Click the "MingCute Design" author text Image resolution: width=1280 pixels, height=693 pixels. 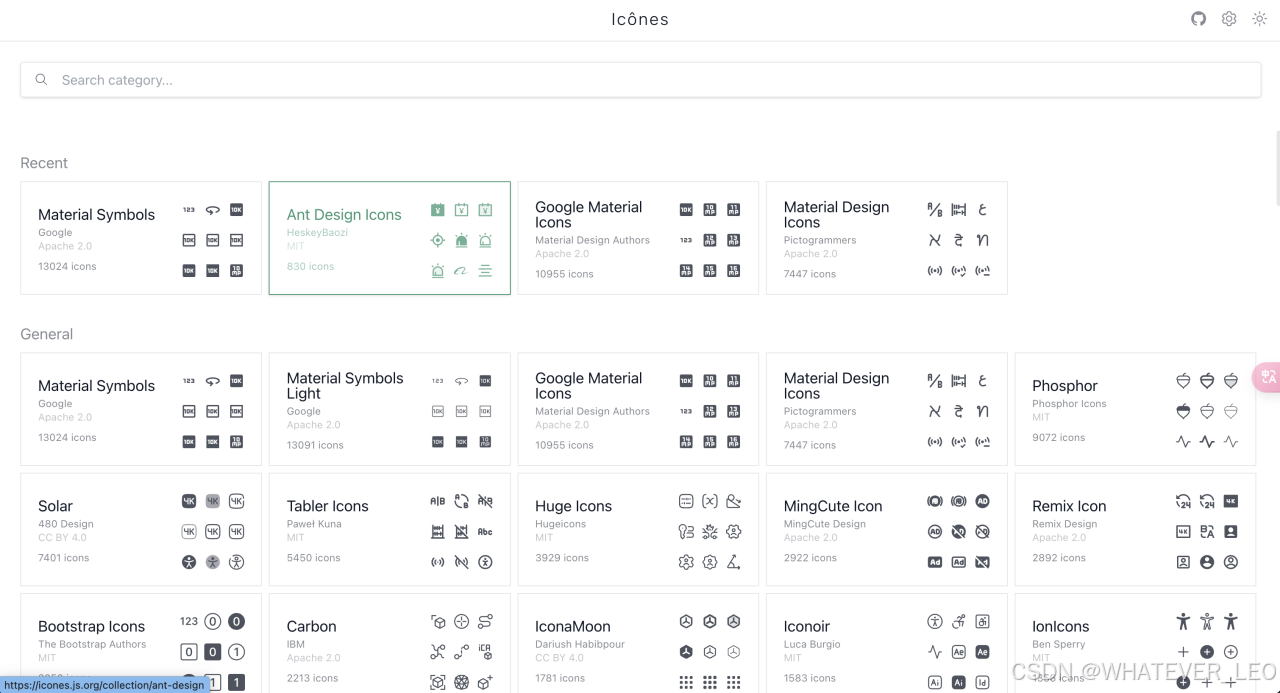(825, 524)
